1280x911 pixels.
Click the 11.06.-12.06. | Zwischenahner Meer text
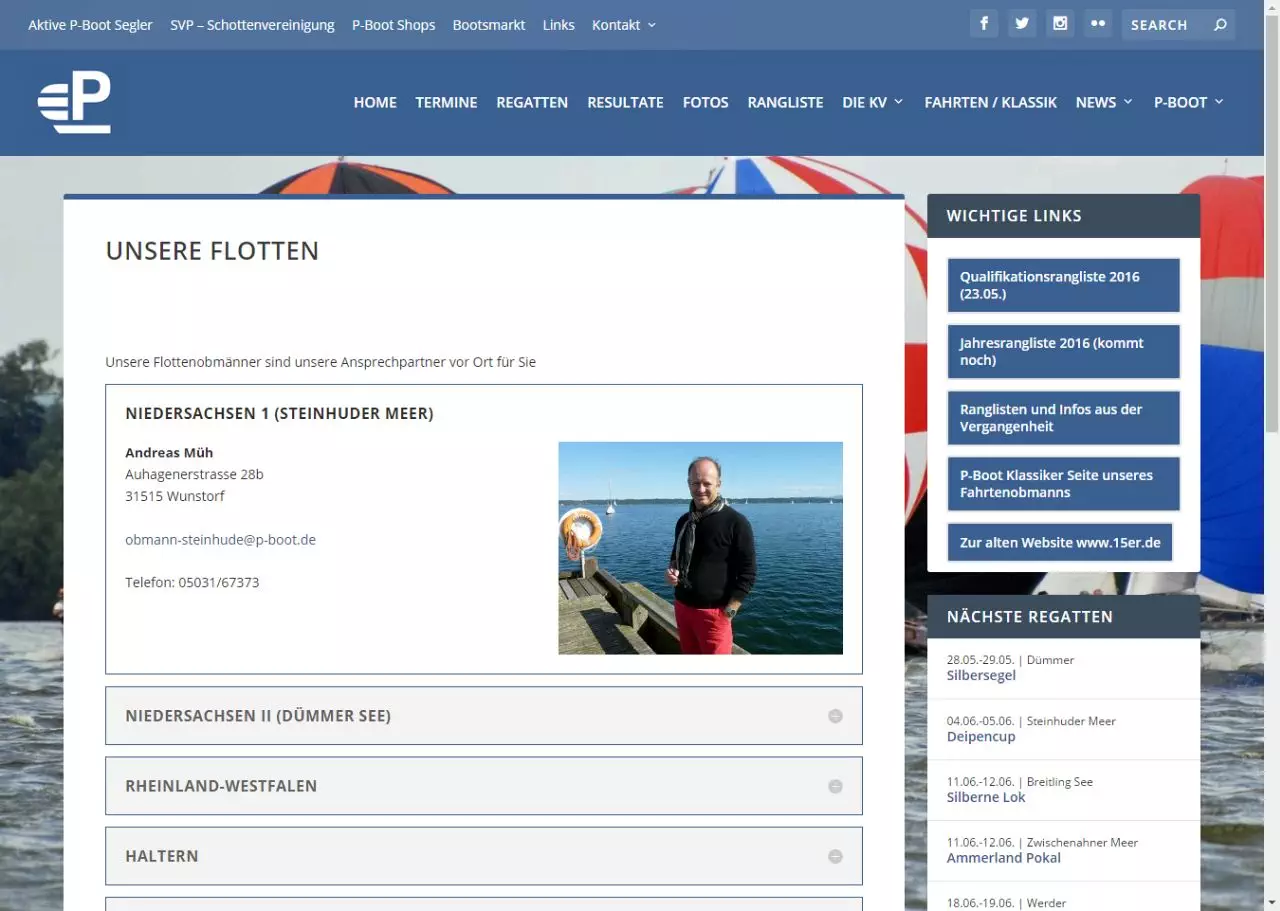coord(1042,843)
